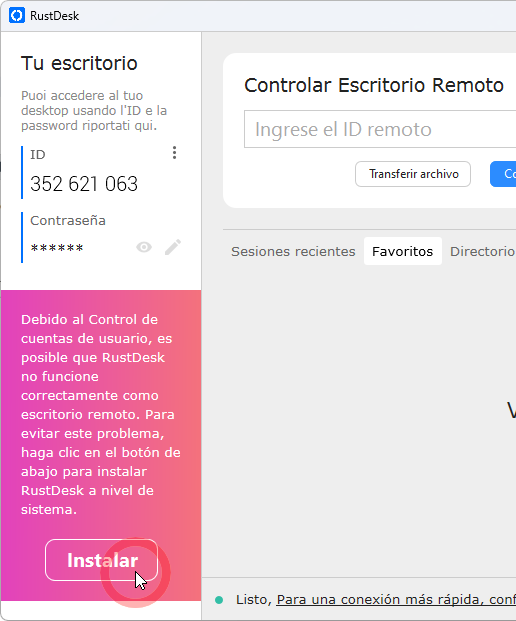This screenshot has height=621, width=516.
Task: Click the 'Controlar Escritorio Remoto' heading
Action: point(374,85)
